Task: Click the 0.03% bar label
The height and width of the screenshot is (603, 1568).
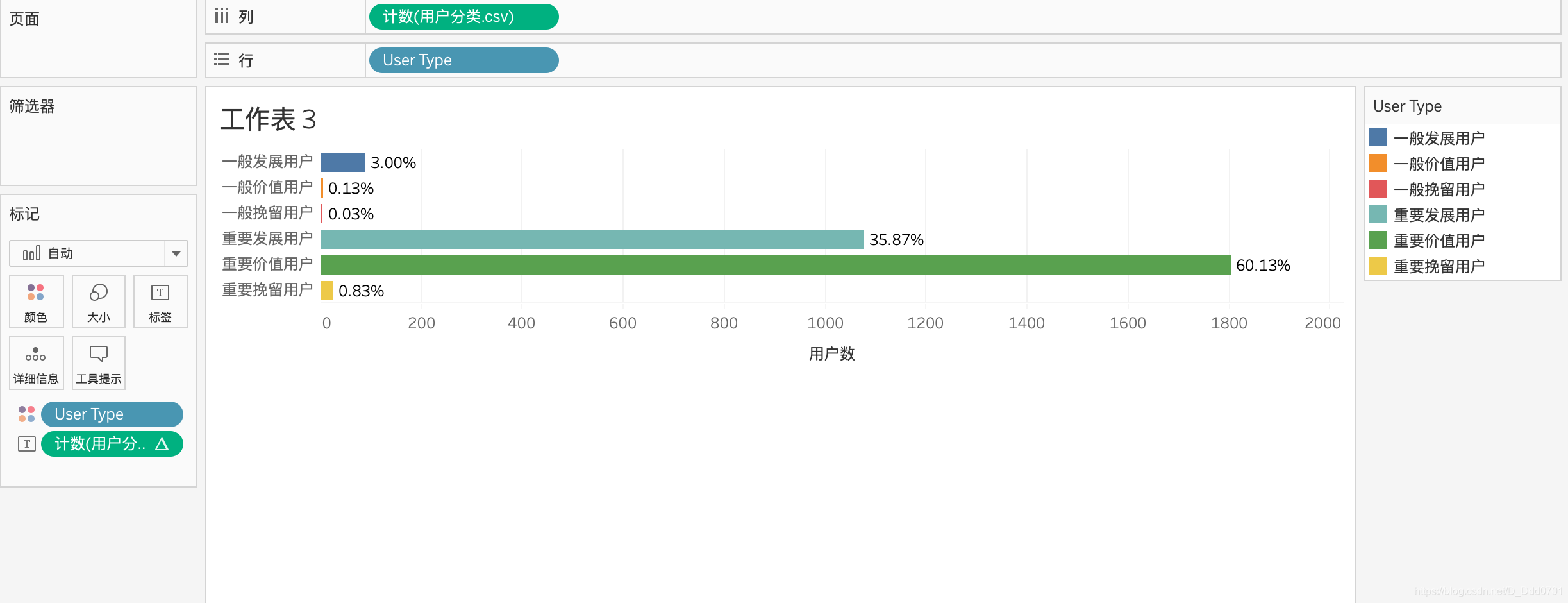Action: [351, 214]
